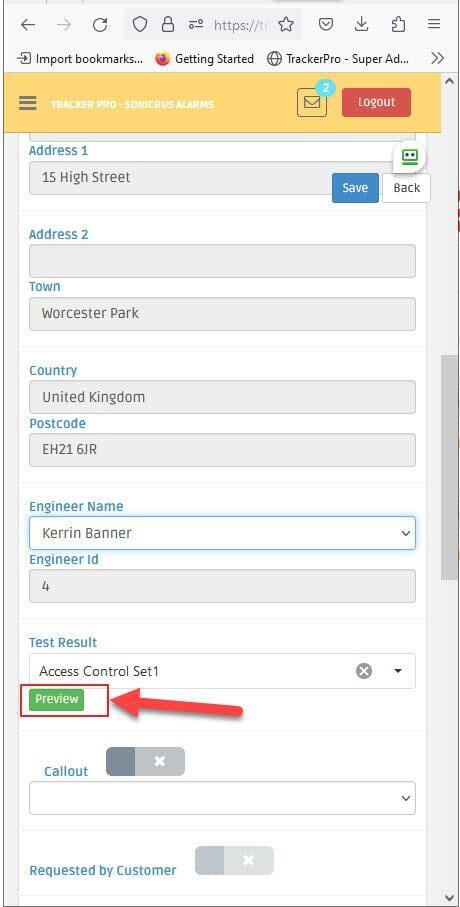Click the Address 2 input field
The image size is (460, 907).
pyautogui.click(x=222, y=261)
